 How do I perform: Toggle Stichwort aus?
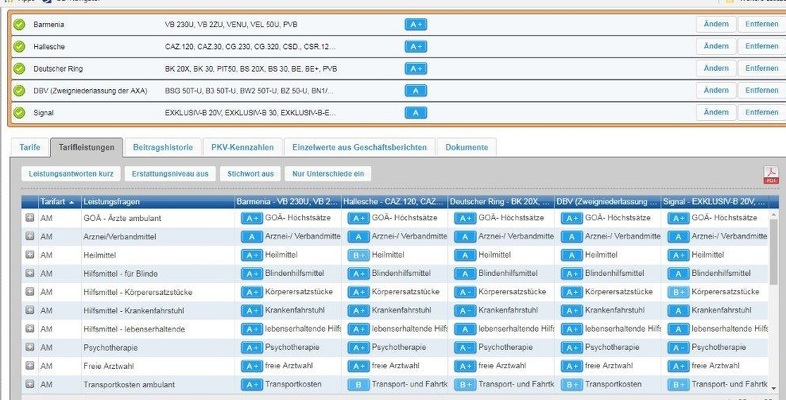click(251, 174)
